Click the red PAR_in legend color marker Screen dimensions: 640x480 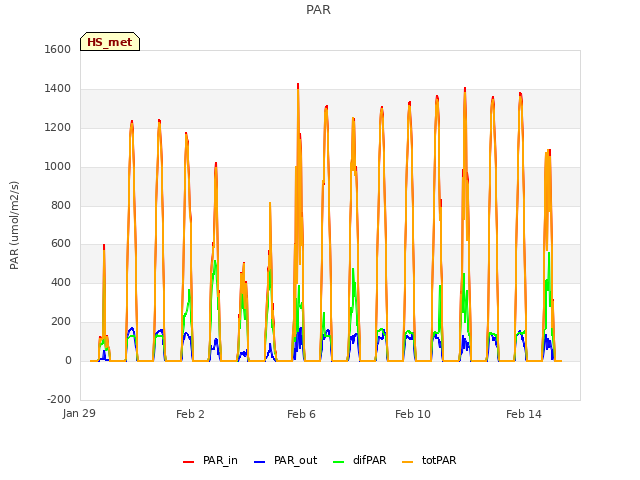coord(189,462)
